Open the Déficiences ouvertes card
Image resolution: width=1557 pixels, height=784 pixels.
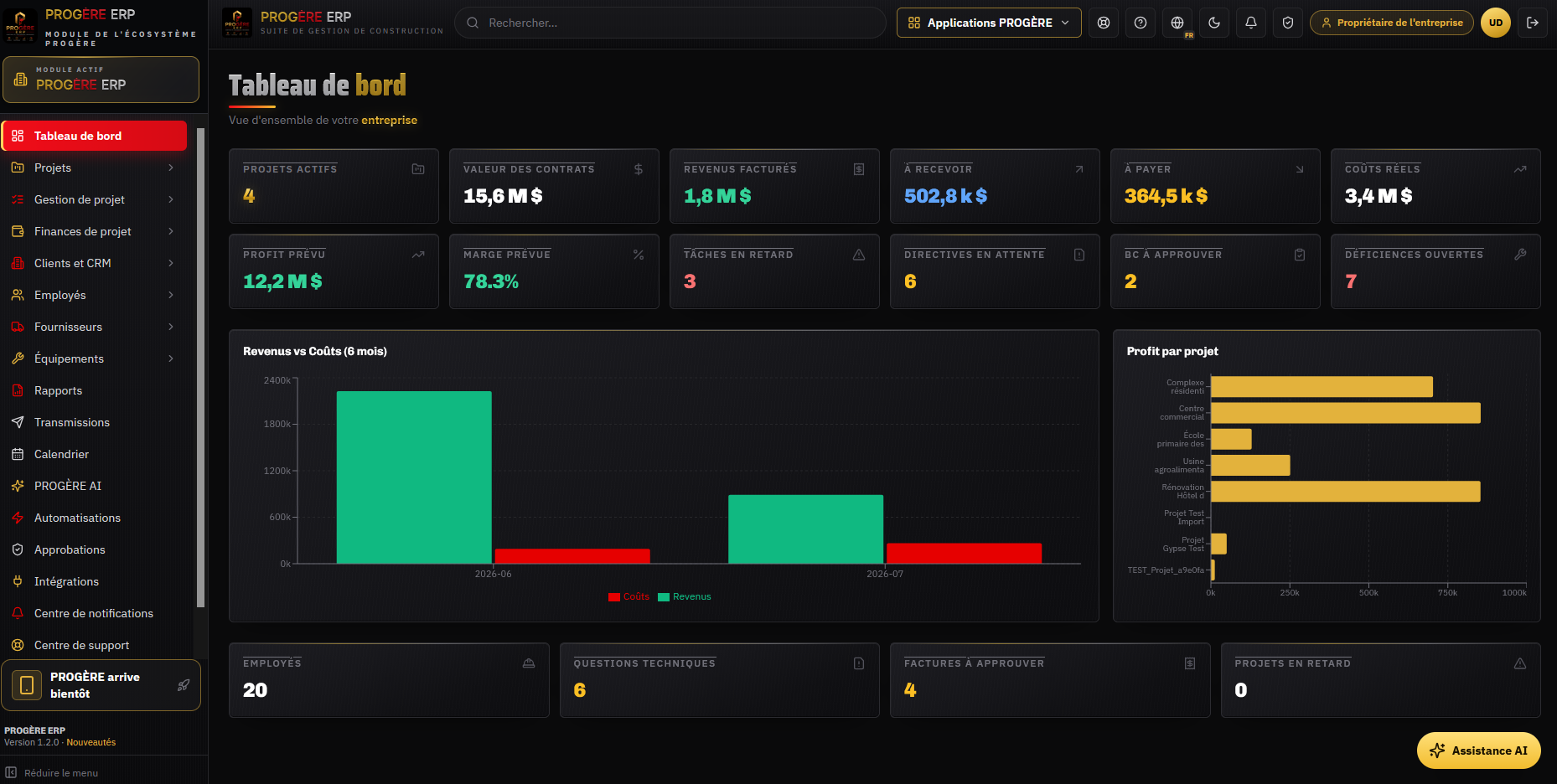click(1435, 271)
